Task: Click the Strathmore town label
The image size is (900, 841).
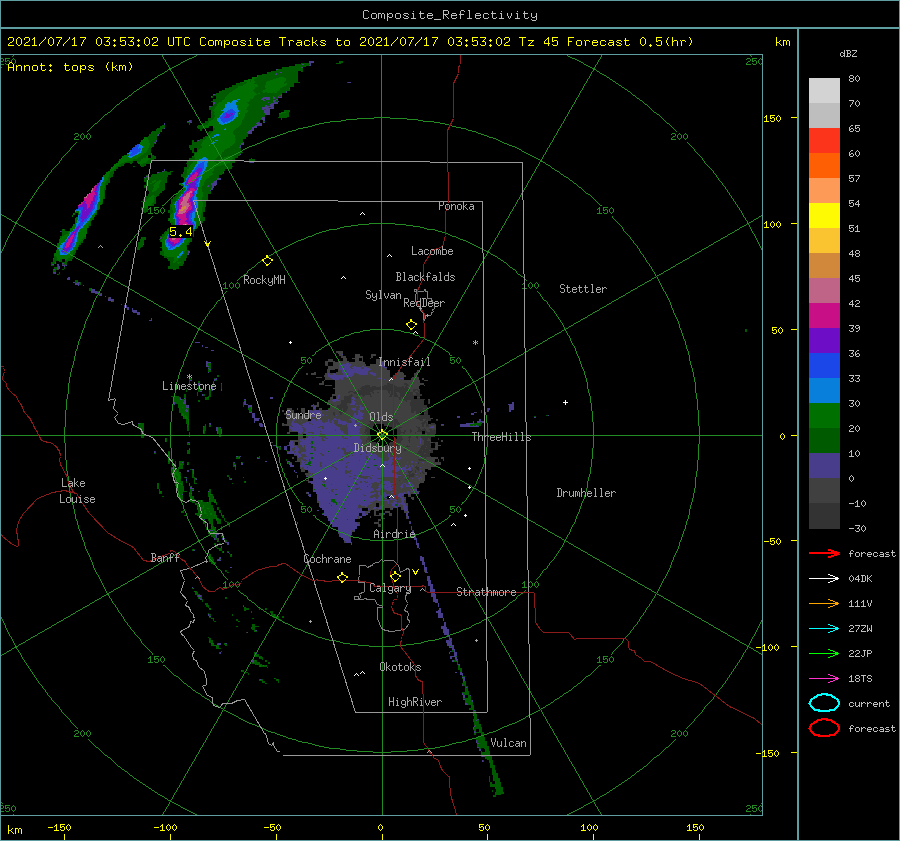Action: [486, 592]
